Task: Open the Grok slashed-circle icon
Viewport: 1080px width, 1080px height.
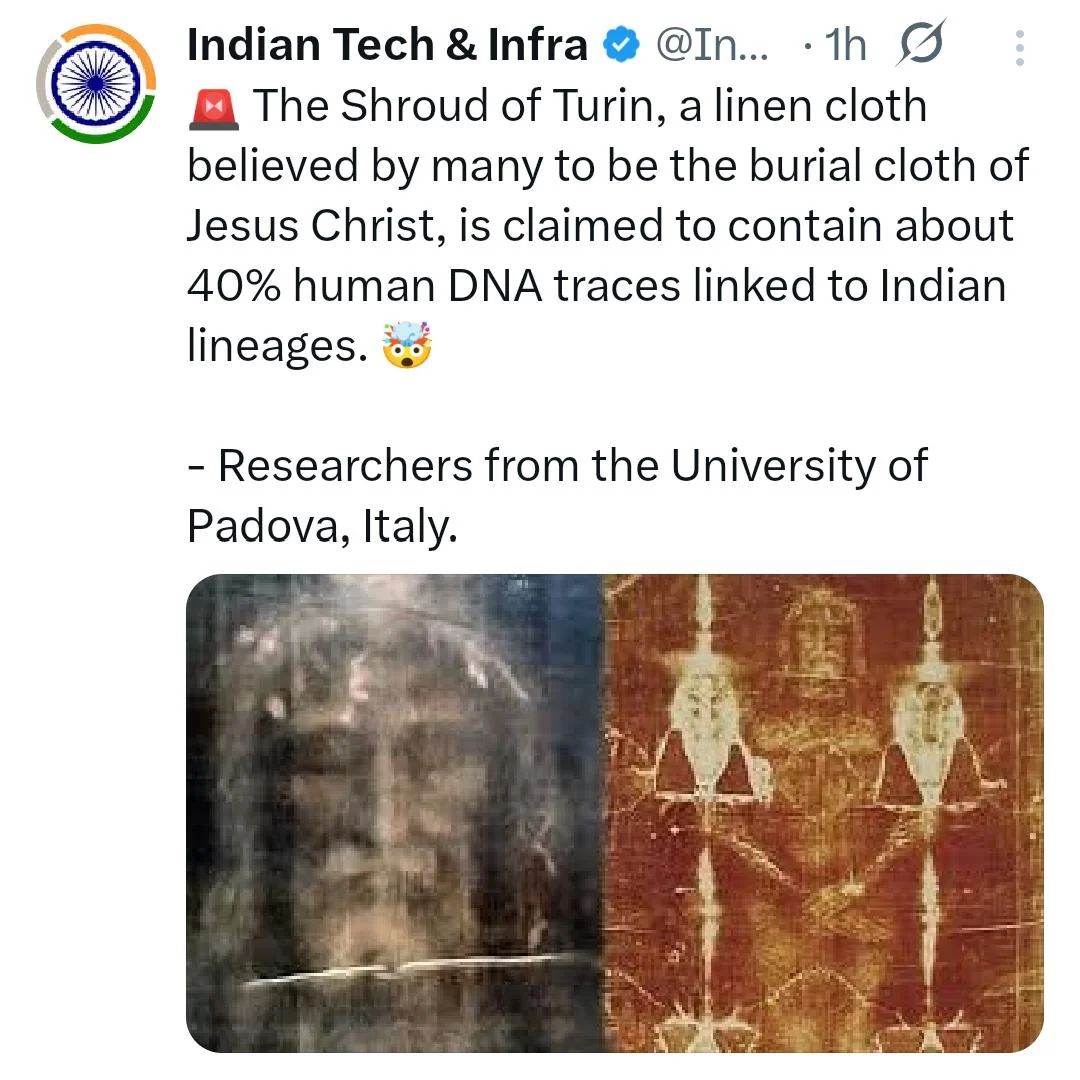Action: (923, 46)
